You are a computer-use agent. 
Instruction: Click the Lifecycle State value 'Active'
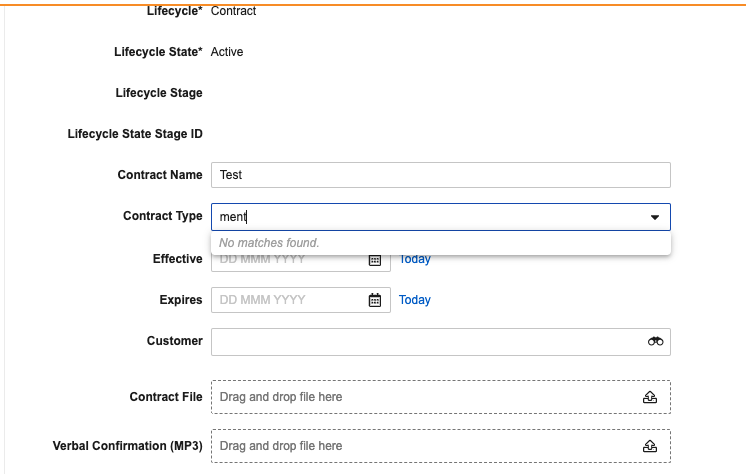(227, 51)
